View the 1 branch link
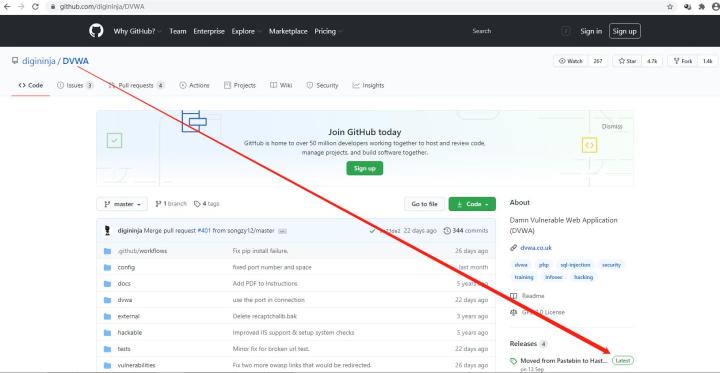720x373 pixels. 171,204
